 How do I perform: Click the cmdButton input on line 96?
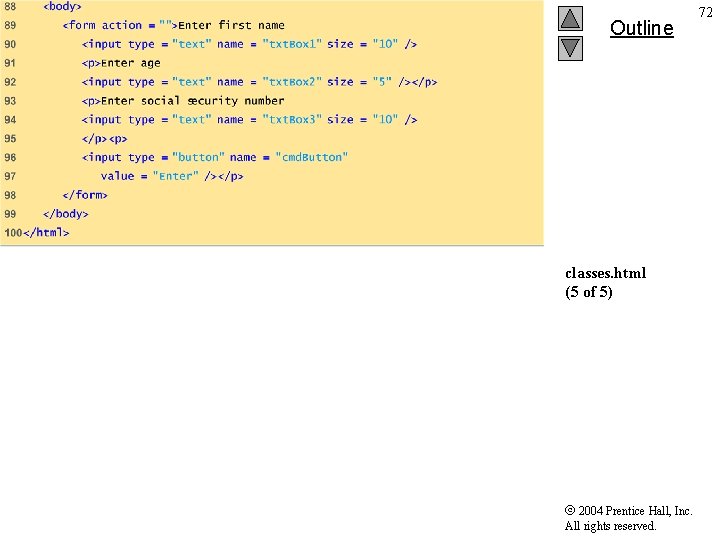[215, 158]
